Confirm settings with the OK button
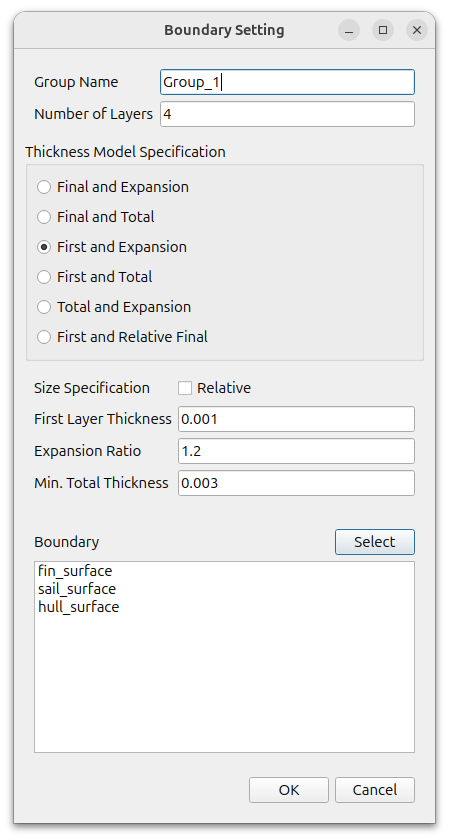This screenshot has width=449, height=840. pyautogui.click(x=289, y=790)
